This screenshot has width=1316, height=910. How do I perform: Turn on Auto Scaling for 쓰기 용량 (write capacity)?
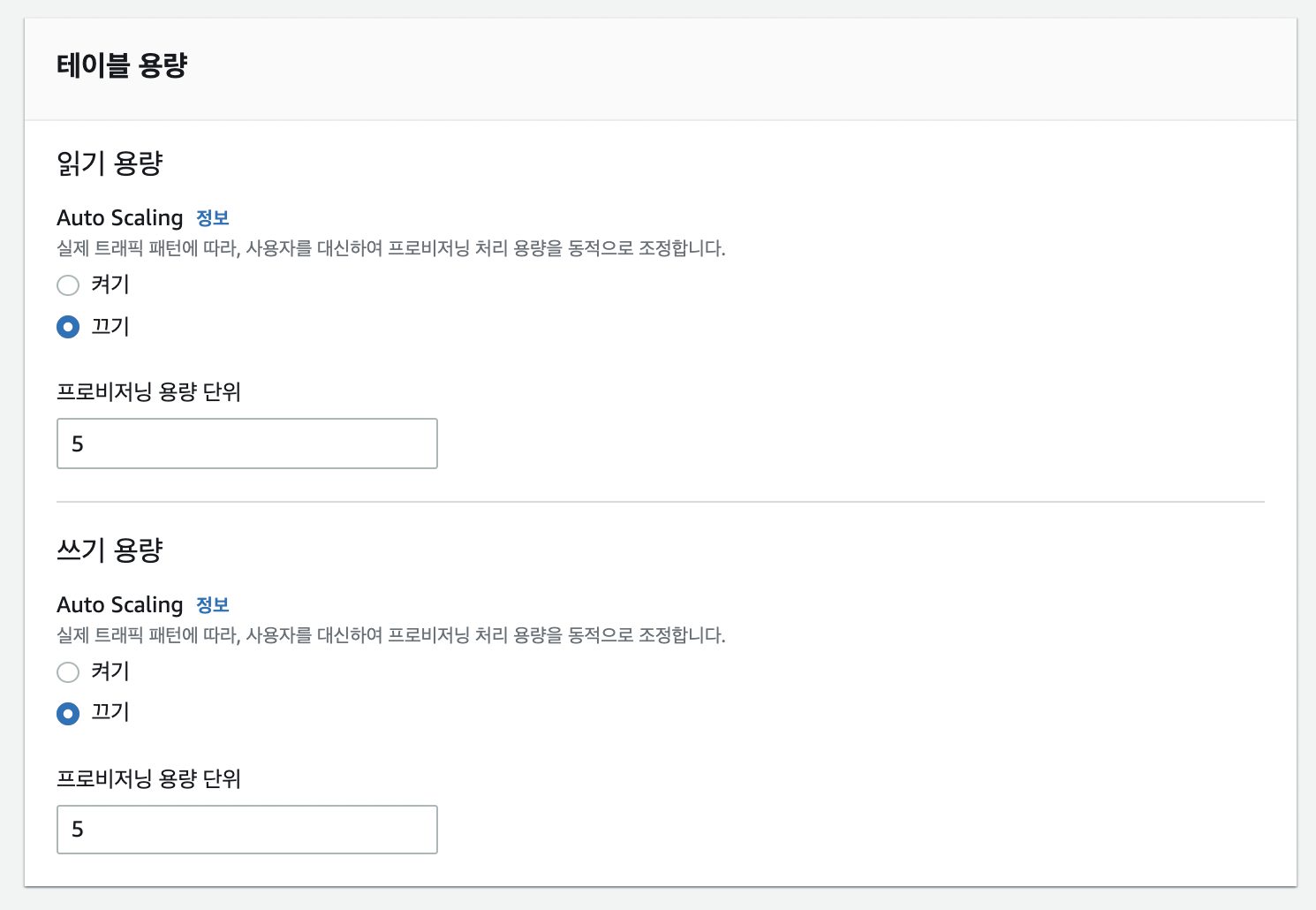click(68, 672)
